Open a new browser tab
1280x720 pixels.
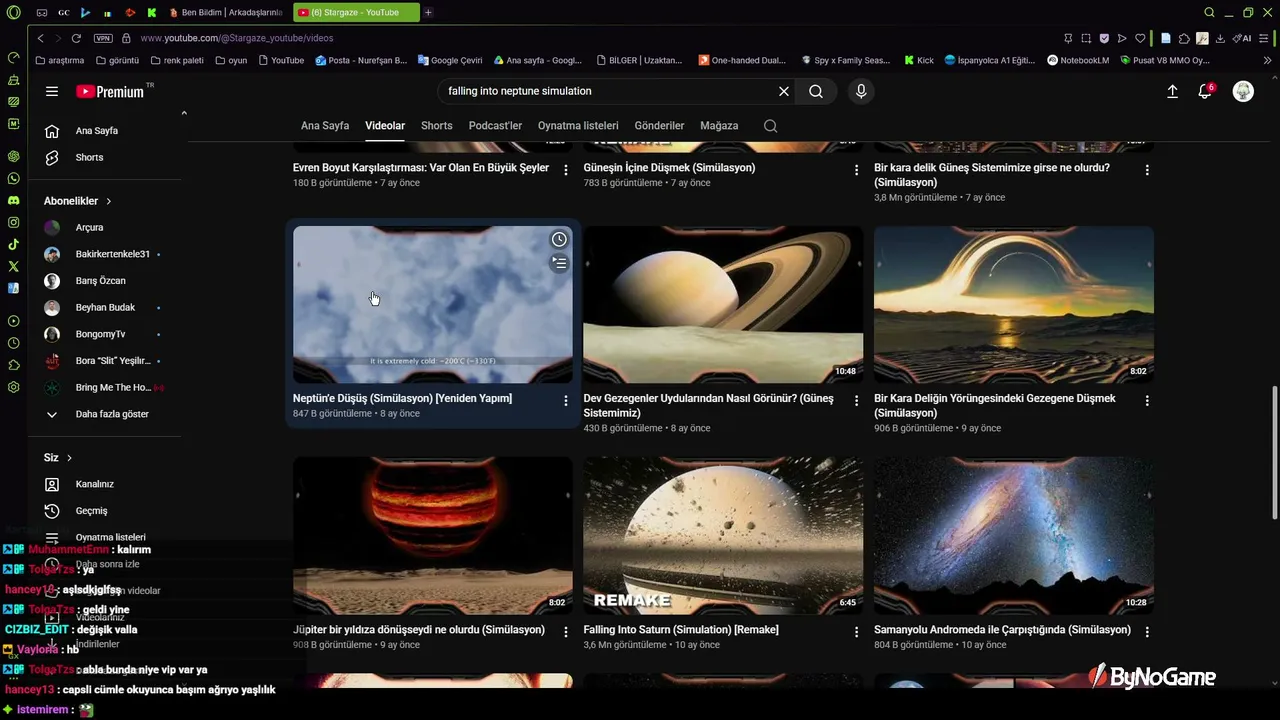pos(428,12)
